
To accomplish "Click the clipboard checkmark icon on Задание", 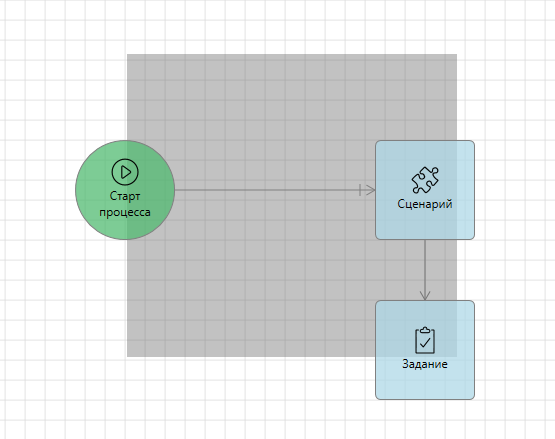I will [x=425, y=340].
